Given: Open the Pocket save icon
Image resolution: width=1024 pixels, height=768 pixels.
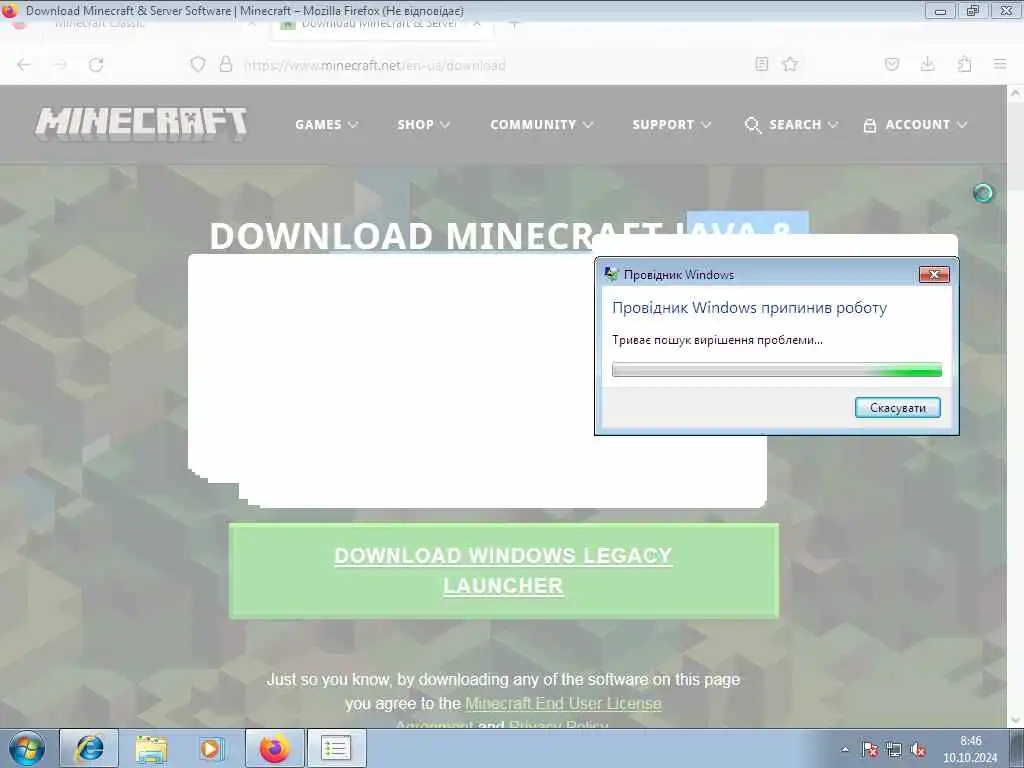Looking at the screenshot, I should pos(892,64).
